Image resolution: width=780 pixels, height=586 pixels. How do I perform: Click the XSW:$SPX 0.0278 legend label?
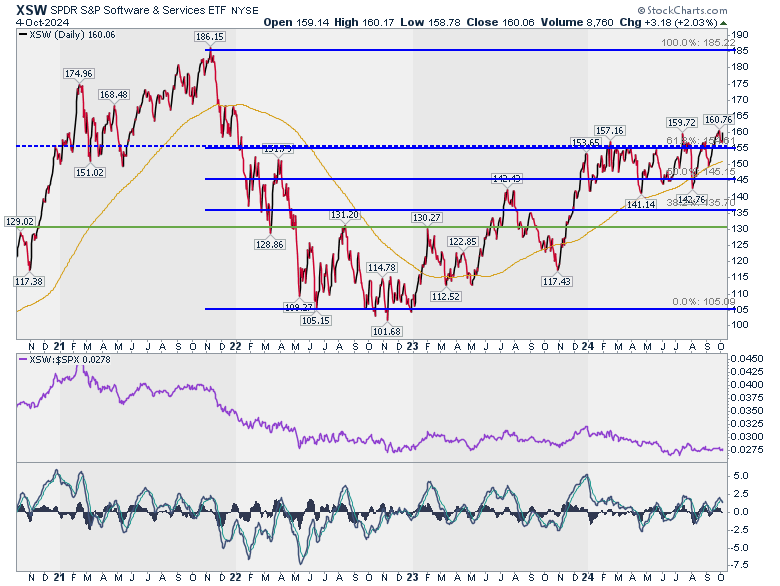pos(70,359)
